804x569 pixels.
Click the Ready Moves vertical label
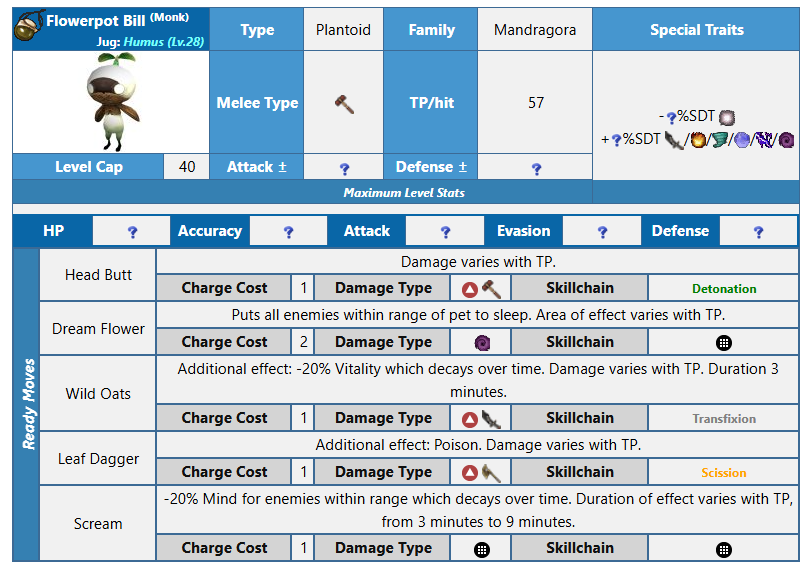point(28,404)
